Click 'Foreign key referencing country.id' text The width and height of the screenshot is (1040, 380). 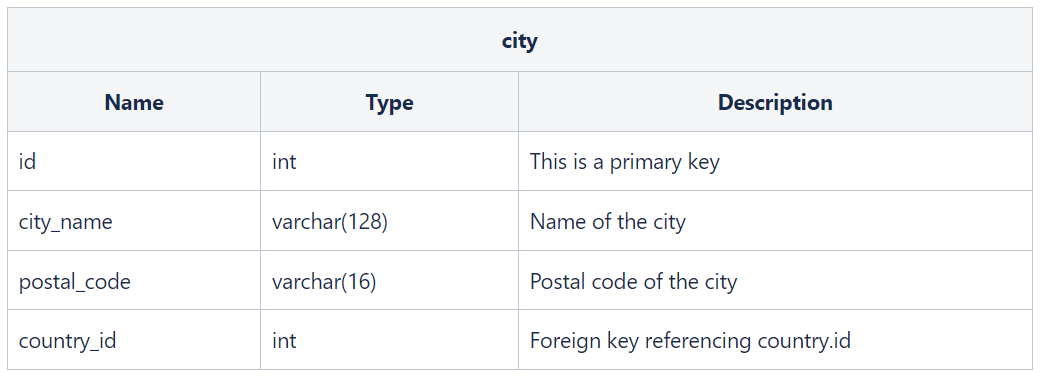690,340
